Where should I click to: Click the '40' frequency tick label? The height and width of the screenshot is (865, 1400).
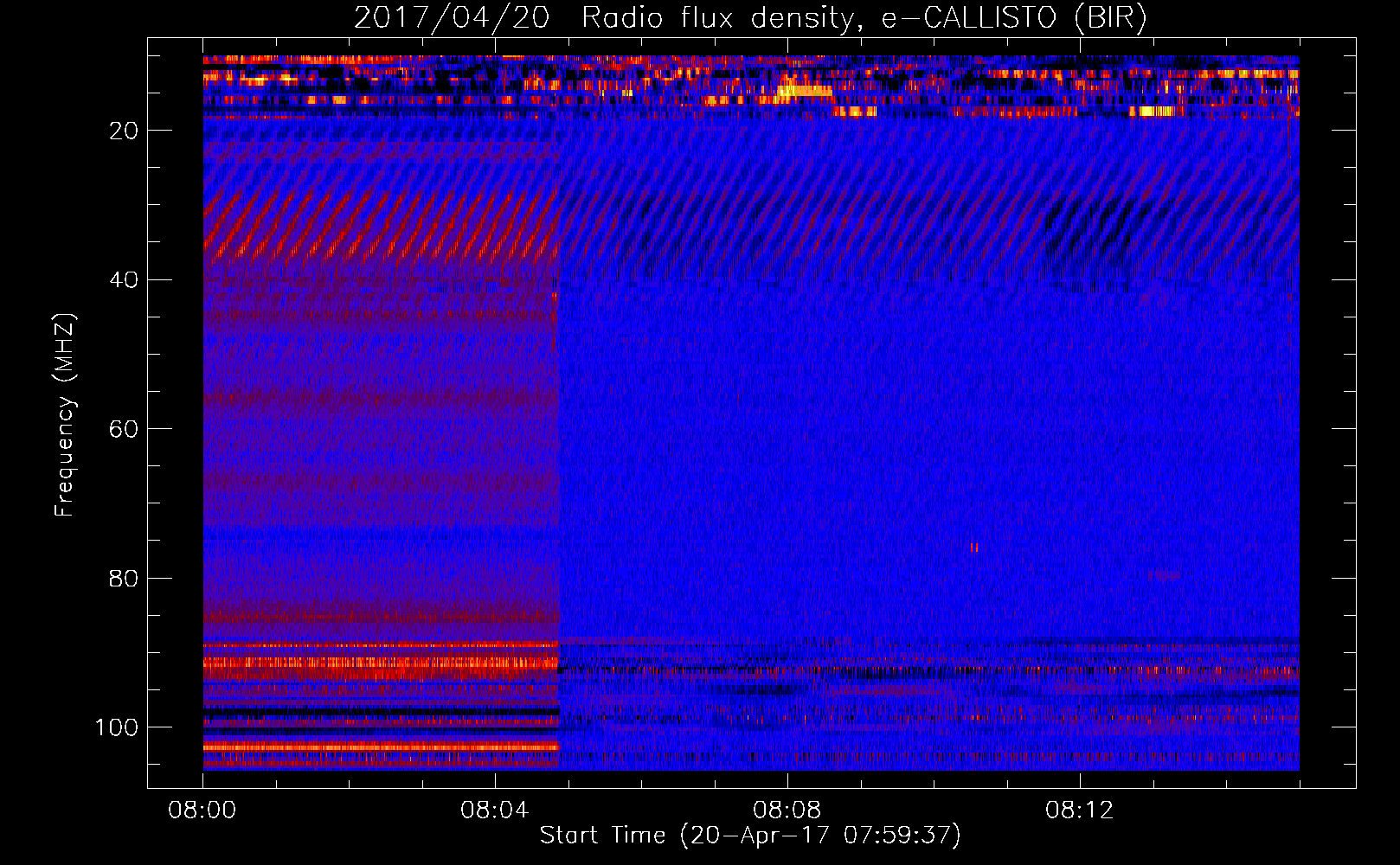(125, 280)
